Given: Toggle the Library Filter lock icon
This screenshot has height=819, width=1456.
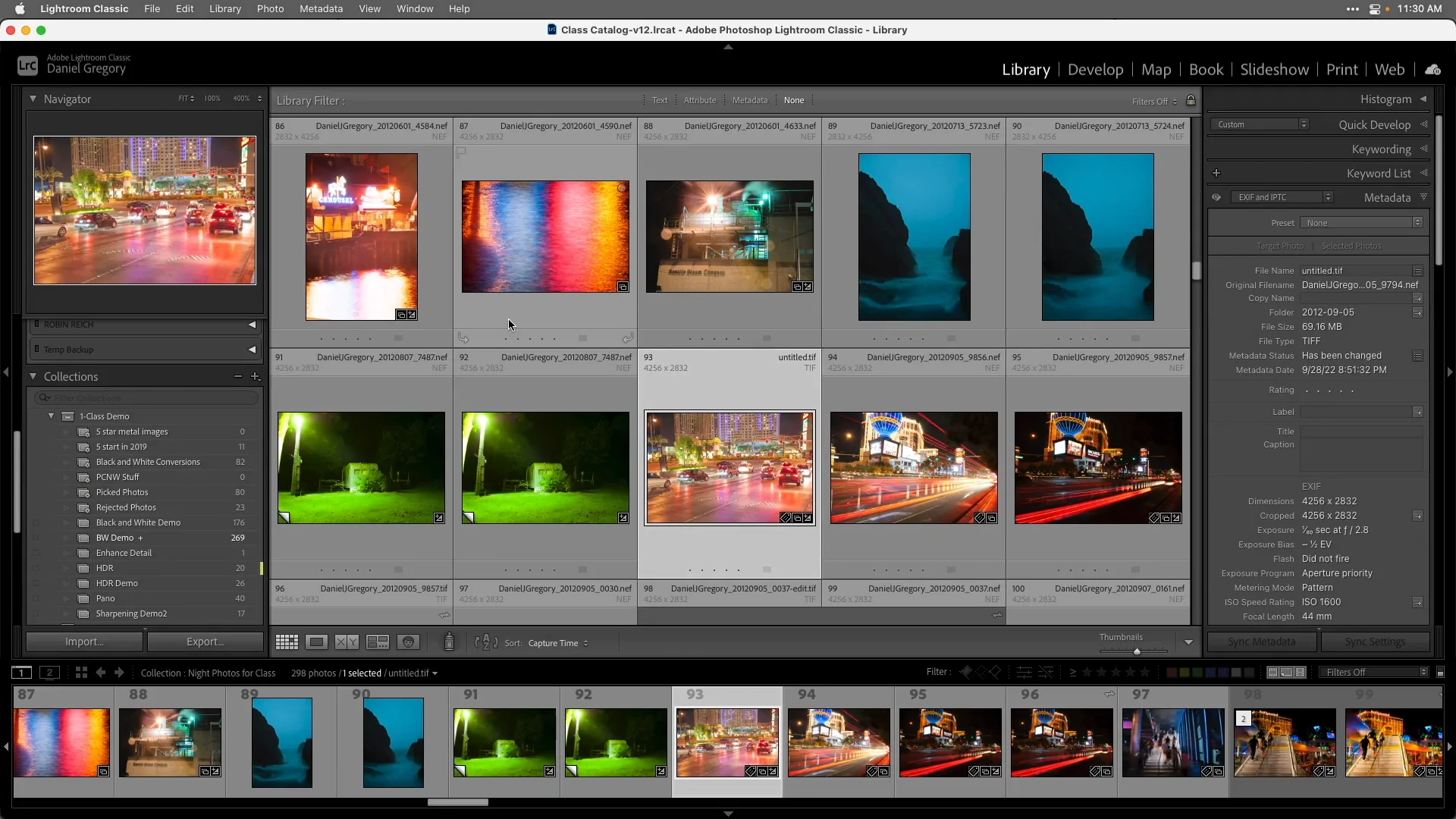Looking at the screenshot, I should coord(1191,100).
